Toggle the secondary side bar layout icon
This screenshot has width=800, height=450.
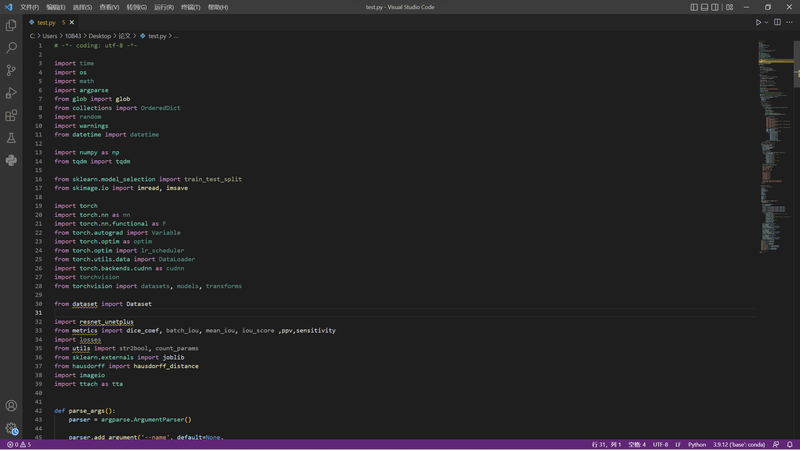click(x=715, y=7)
